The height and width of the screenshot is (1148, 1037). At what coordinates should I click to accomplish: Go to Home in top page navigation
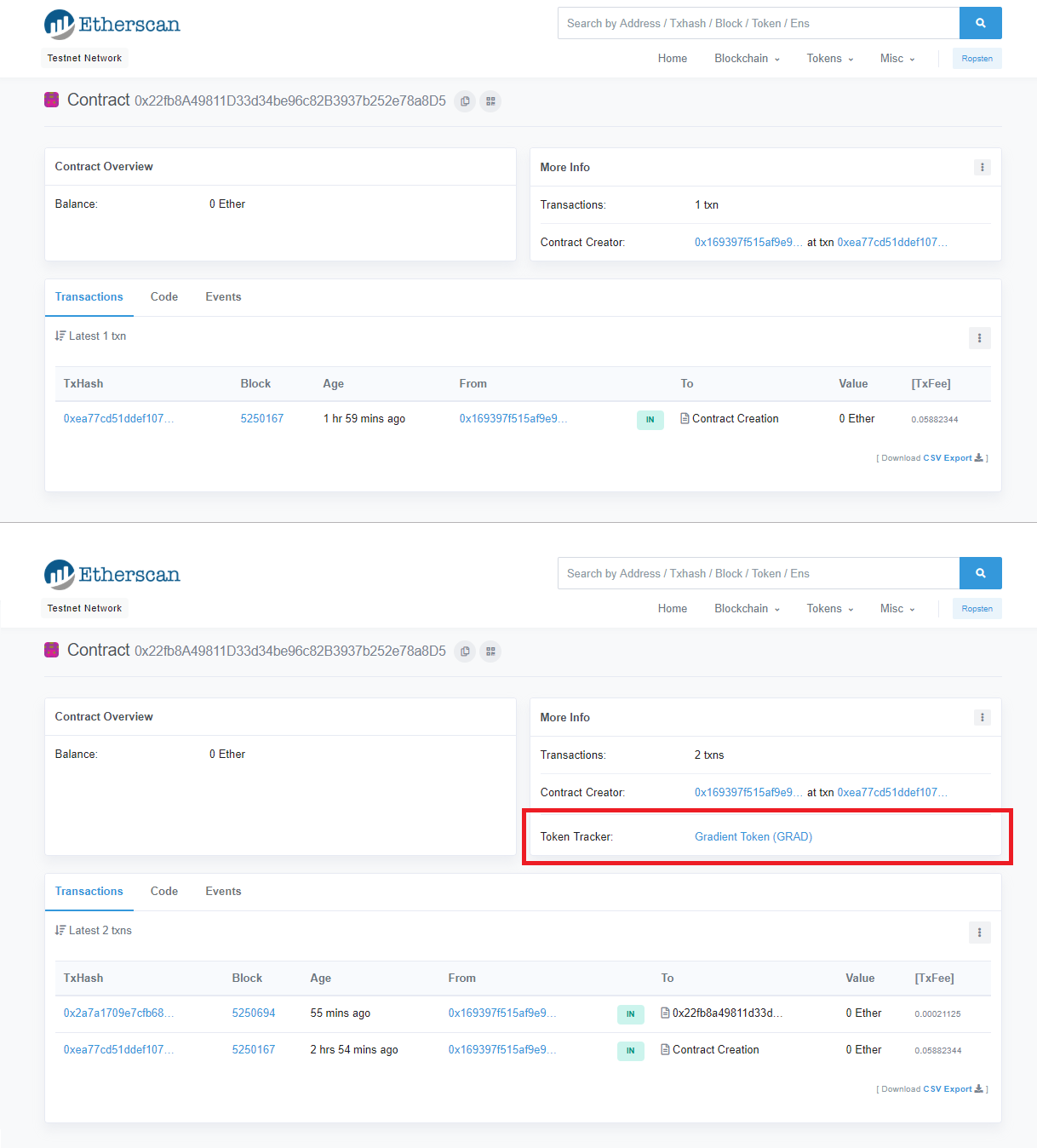click(x=673, y=58)
